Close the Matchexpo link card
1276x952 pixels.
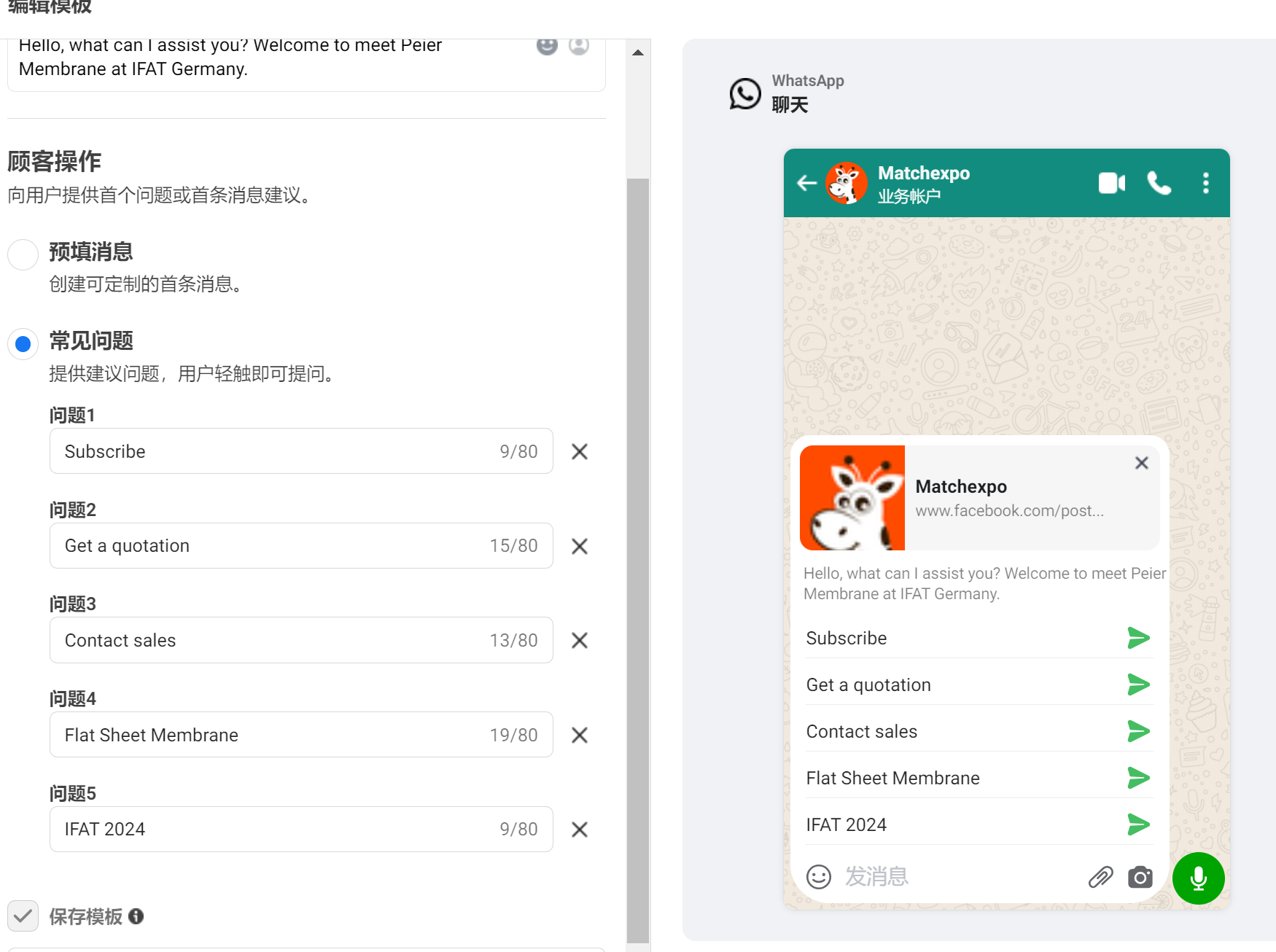(x=1142, y=463)
